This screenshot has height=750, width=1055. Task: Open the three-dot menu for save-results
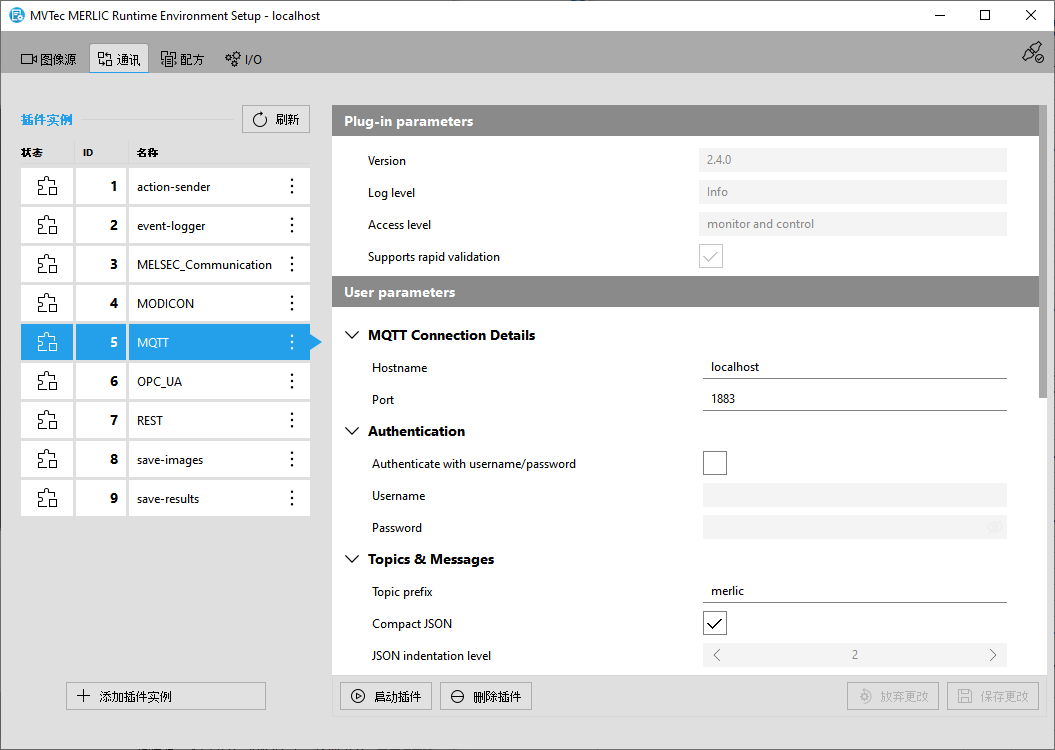point(292,499)
